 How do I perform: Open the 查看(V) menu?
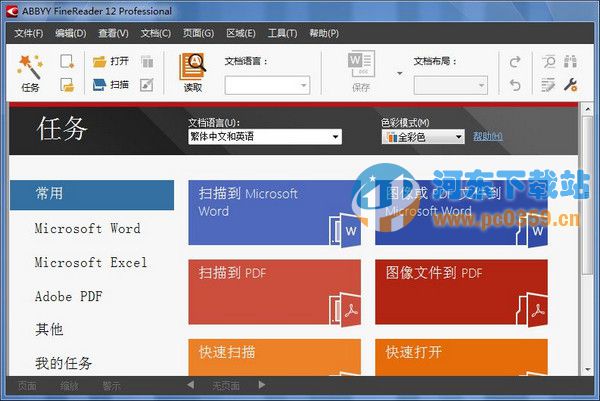[x=113, y=33]
